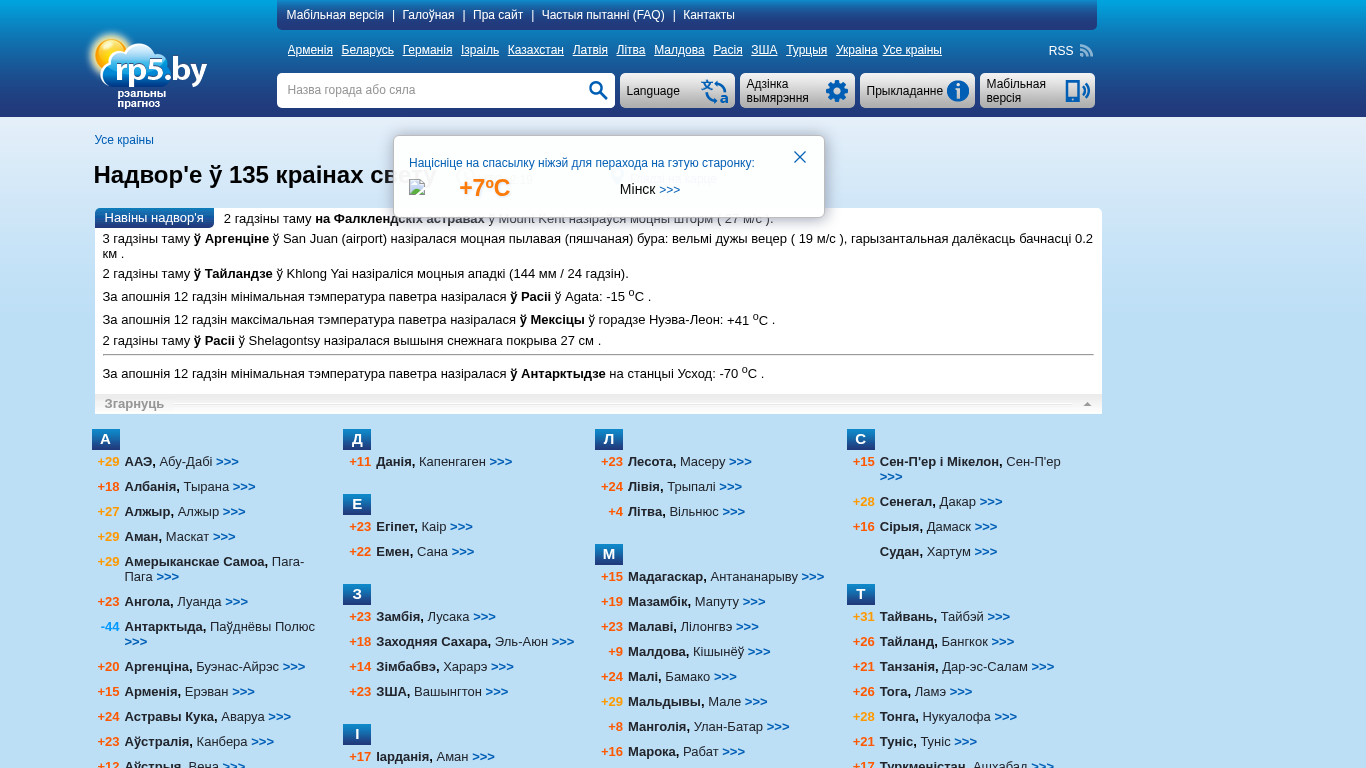Go to Галоўная page

pos(428,15)
